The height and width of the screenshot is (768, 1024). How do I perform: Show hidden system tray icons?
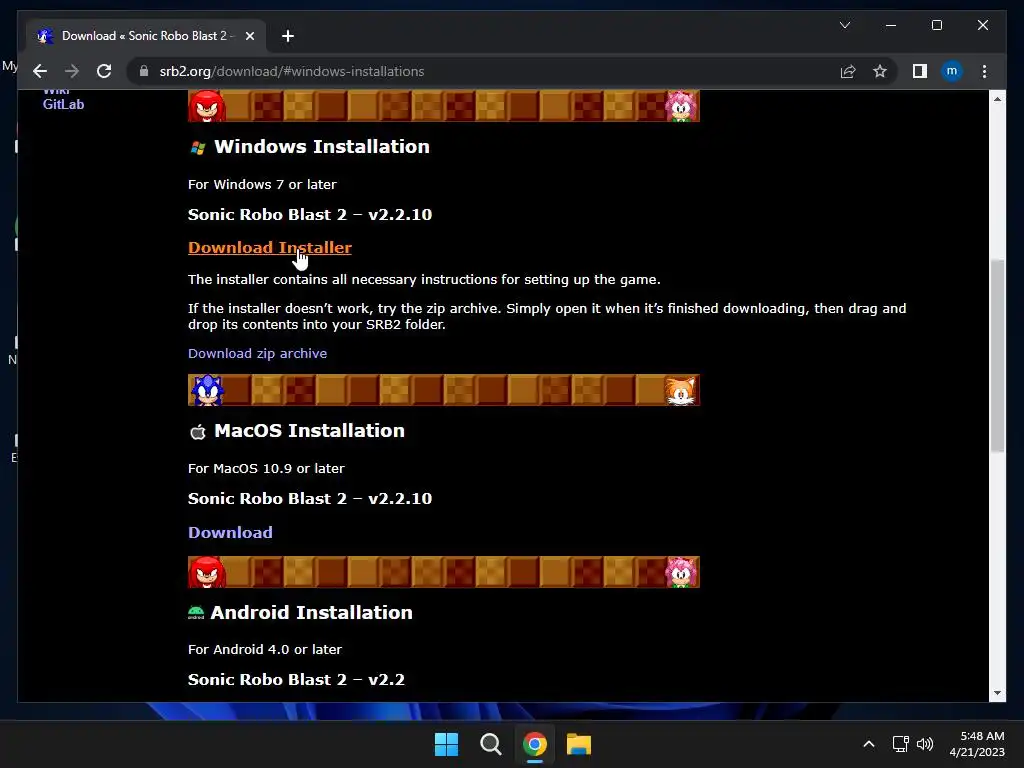pos(869,744)
